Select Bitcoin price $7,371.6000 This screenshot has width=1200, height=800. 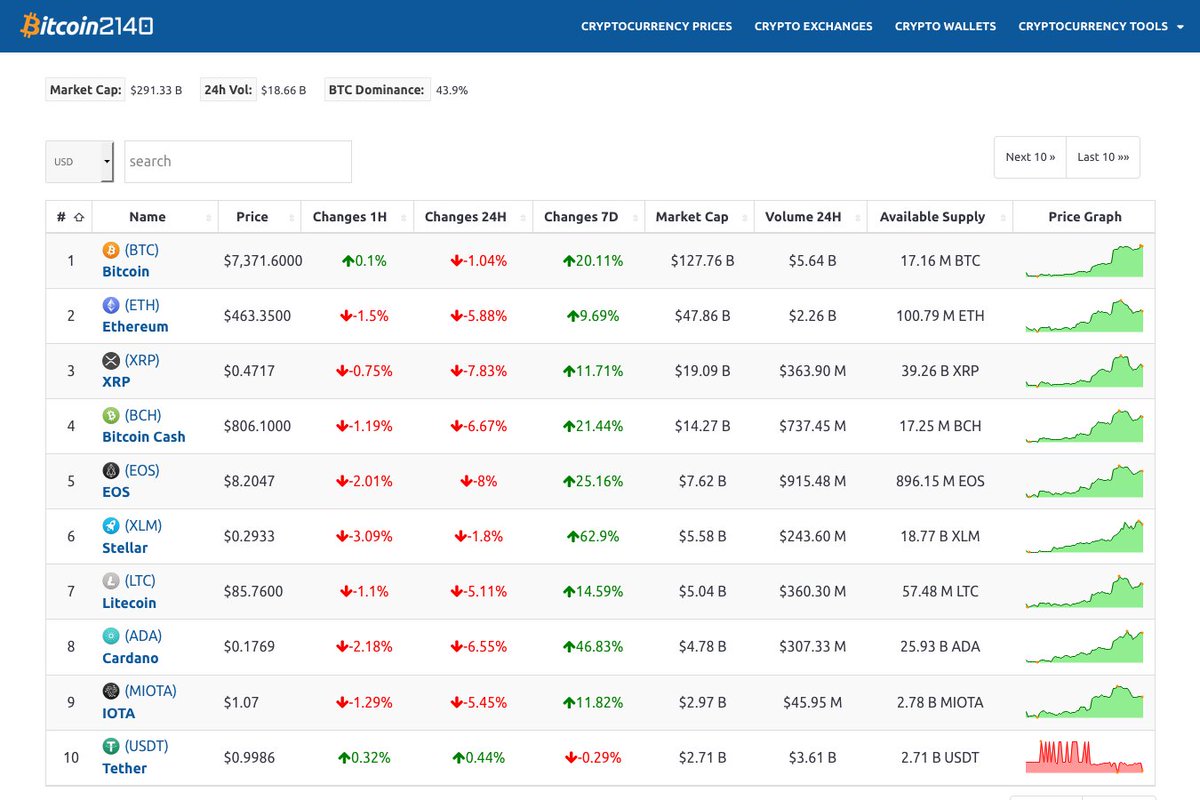(x=263, y=260)
